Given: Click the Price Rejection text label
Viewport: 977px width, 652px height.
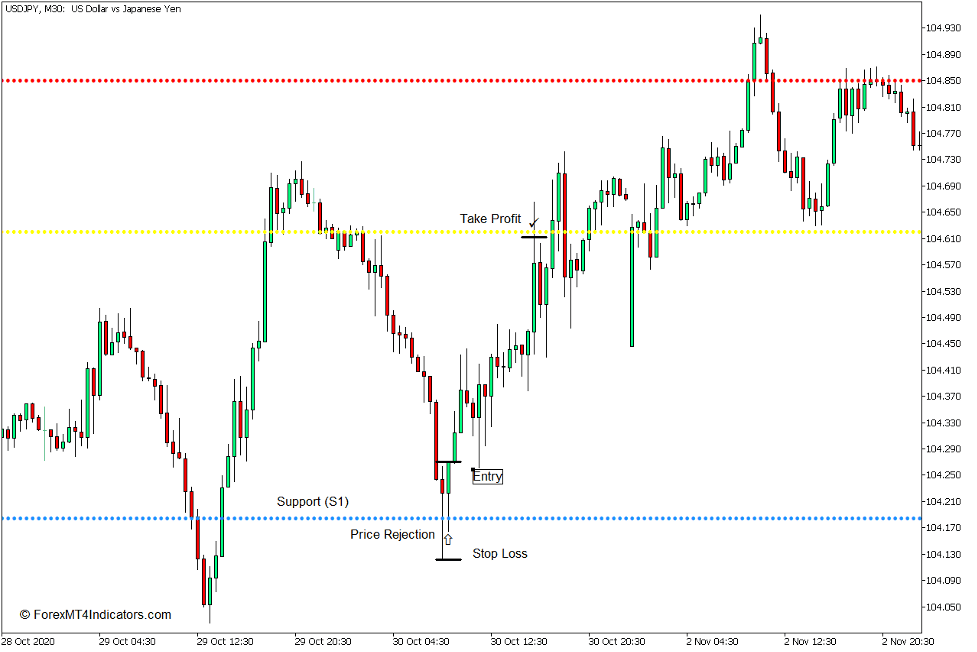Looking at the screenshot, I should tap(391, 536).
